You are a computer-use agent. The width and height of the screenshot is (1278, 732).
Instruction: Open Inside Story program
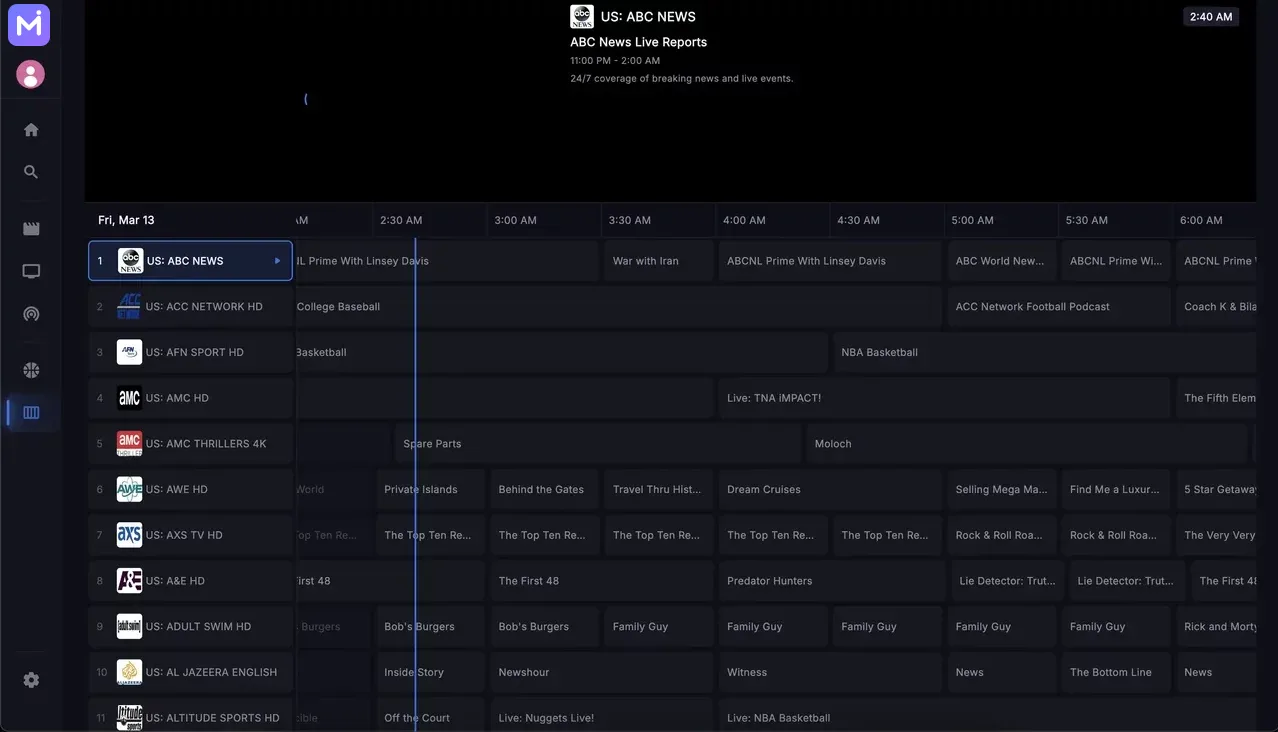coord(430,672)
